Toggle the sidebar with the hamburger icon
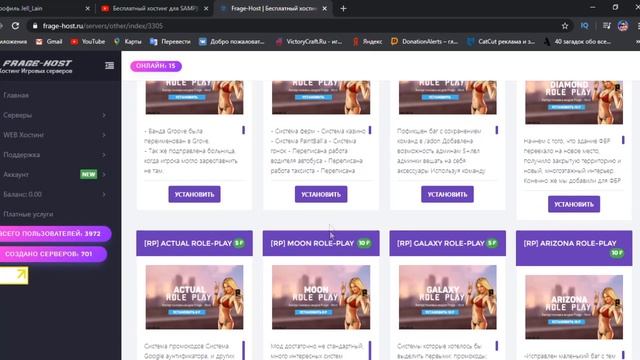This screenshot has width=640, height=360. tap(109, 65)
